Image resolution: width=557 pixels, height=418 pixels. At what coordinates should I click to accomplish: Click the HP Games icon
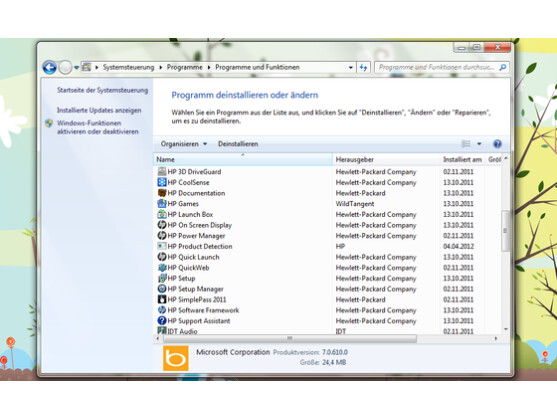pos(162,203)
